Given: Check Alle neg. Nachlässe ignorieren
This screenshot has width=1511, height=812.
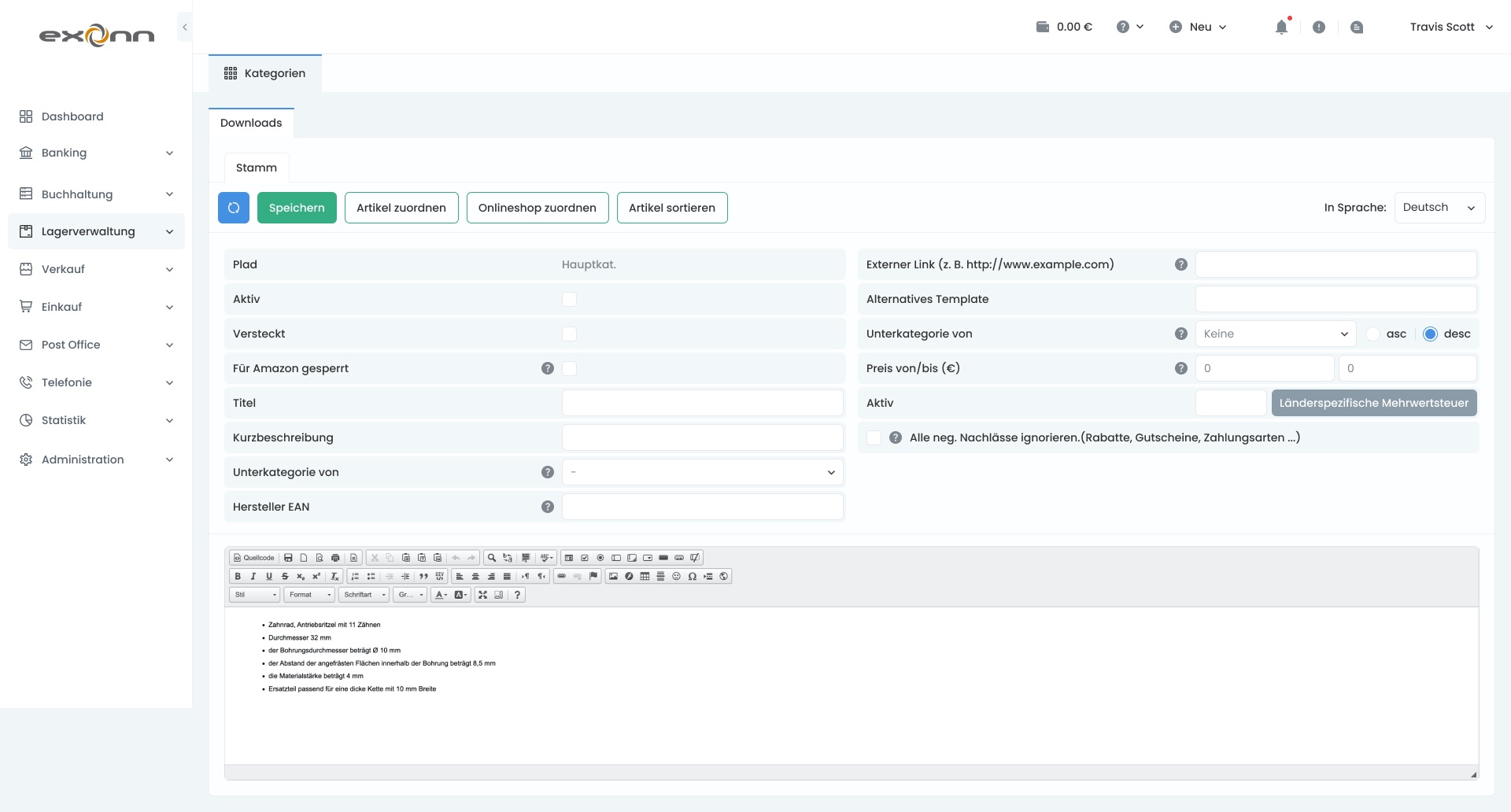Looking at the screenshot, I should click(x=874, y=437).
